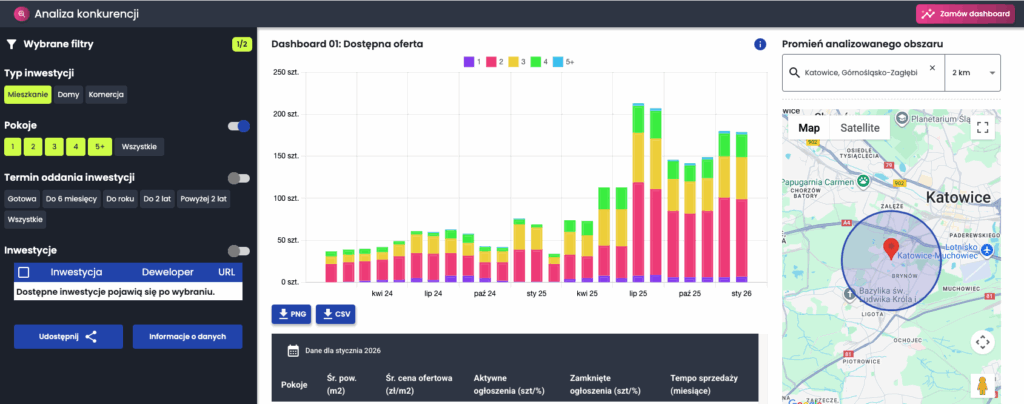This screenshot has width=1024, height=404.
Task: Select the Domy investment type
Action: [69, 95]
